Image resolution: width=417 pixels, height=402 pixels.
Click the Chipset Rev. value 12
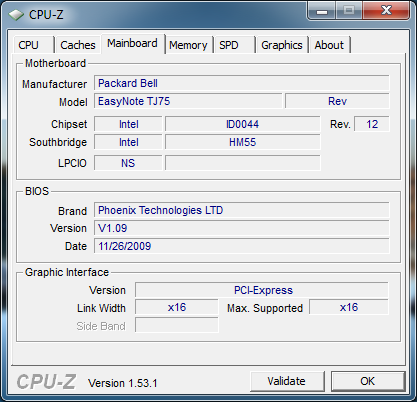click(372, 124)
